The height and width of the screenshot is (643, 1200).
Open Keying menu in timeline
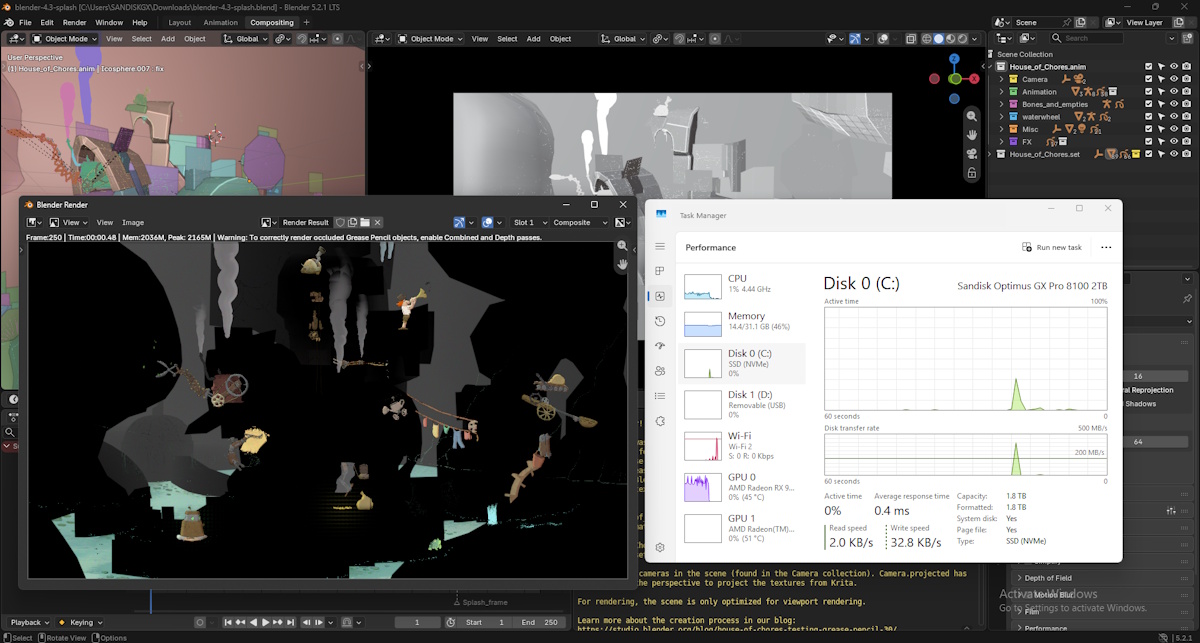(x=81, y=622)
